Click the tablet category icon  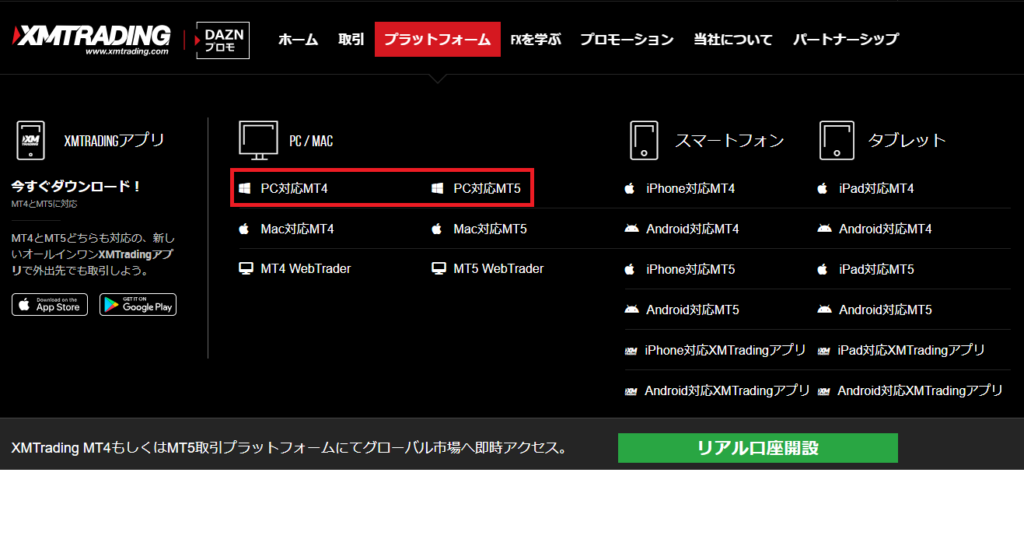tap(835, 140)
